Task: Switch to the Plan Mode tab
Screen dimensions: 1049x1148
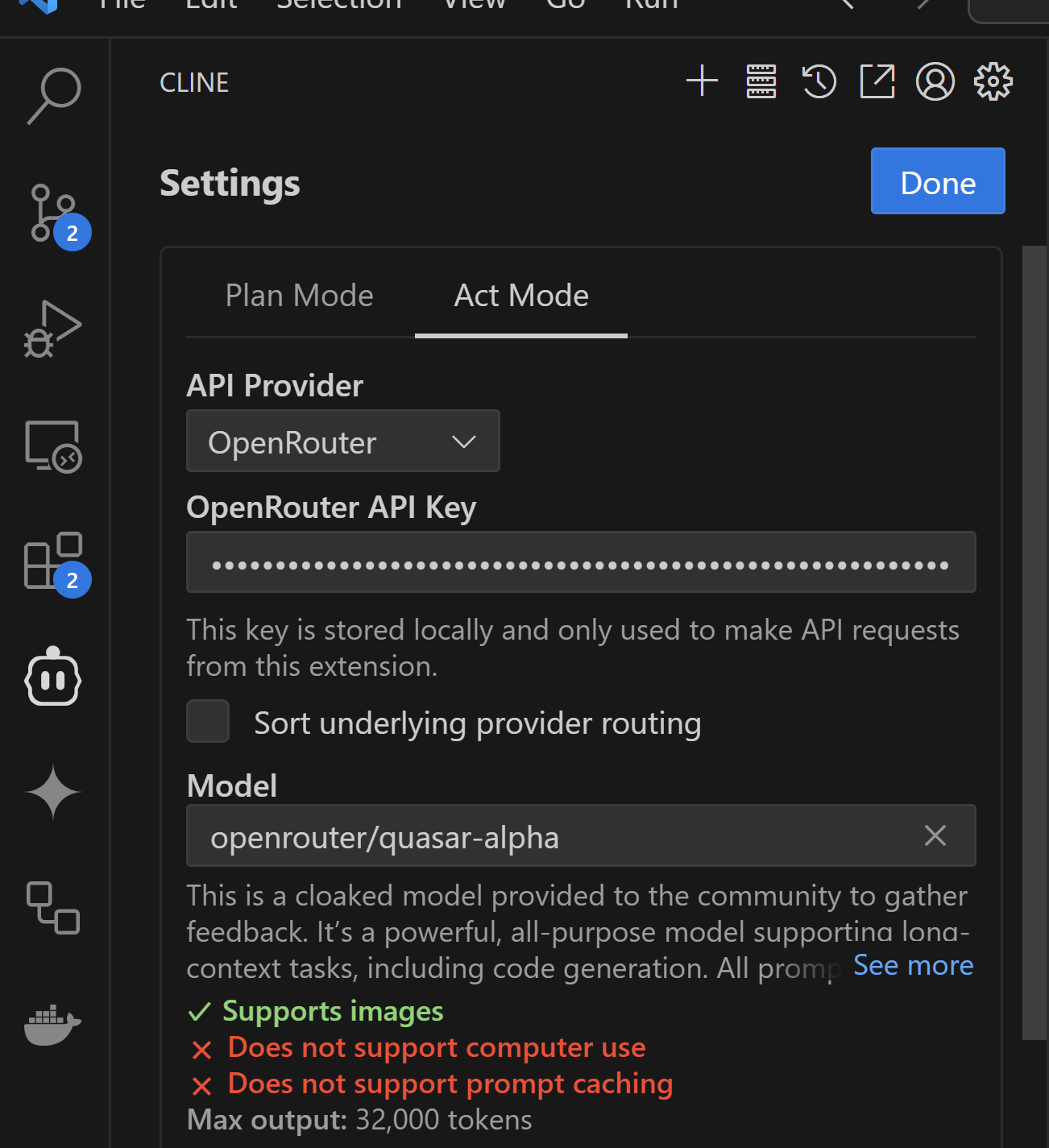Action: pyautogui.click(x=299, y=296)
